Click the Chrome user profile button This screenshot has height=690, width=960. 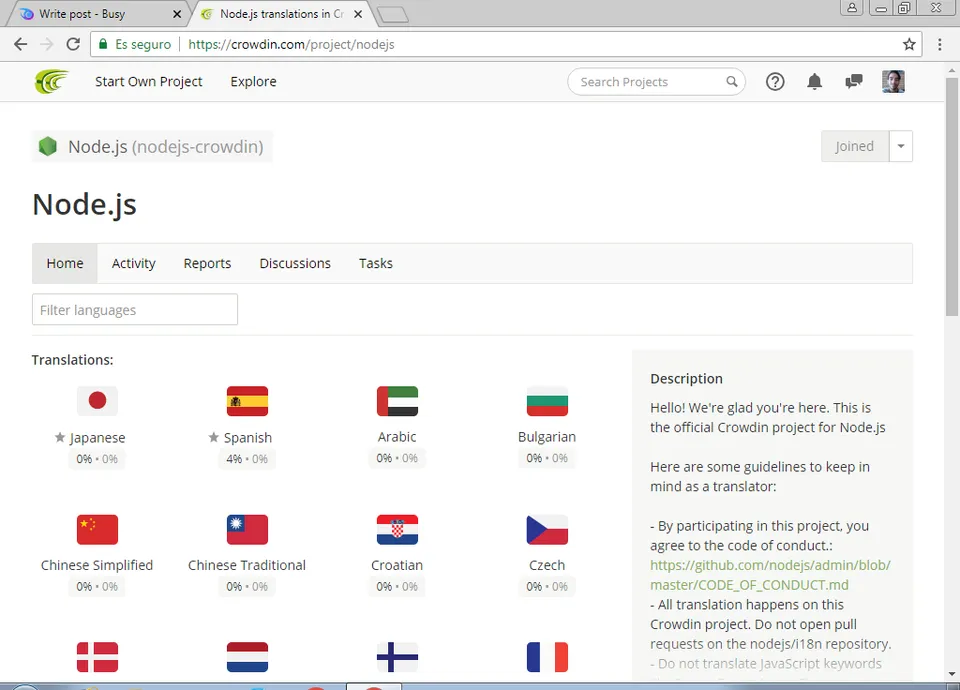coord(852,7)
